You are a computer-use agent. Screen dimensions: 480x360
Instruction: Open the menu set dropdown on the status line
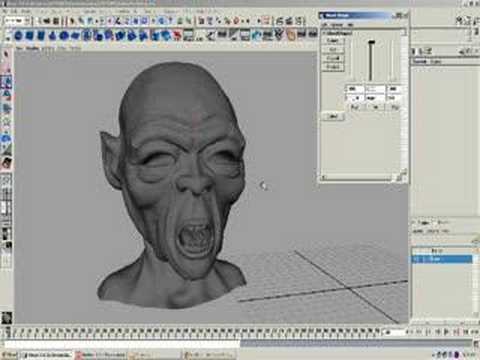click(x=18, y=21)
